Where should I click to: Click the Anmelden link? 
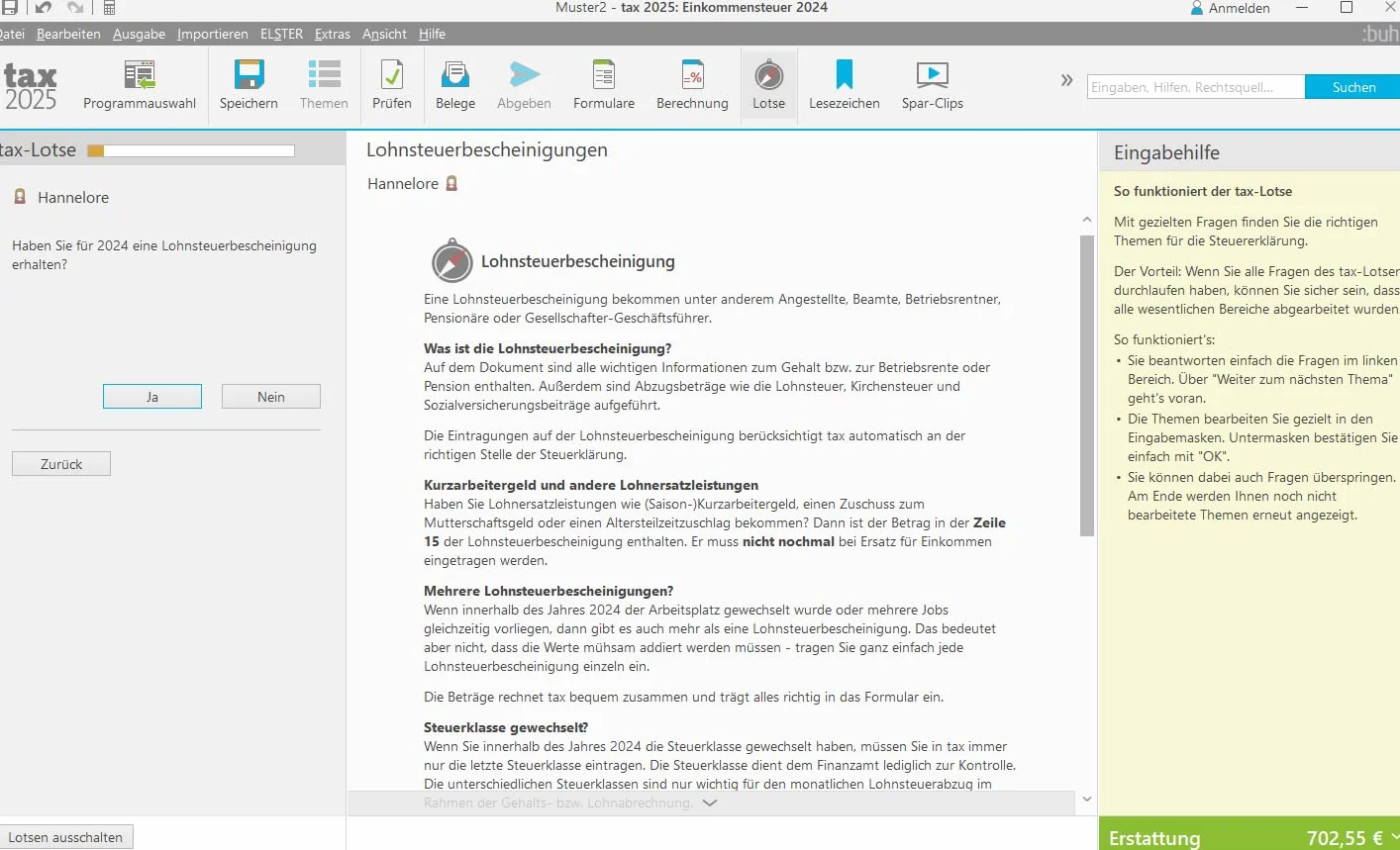coord(1239,8)
